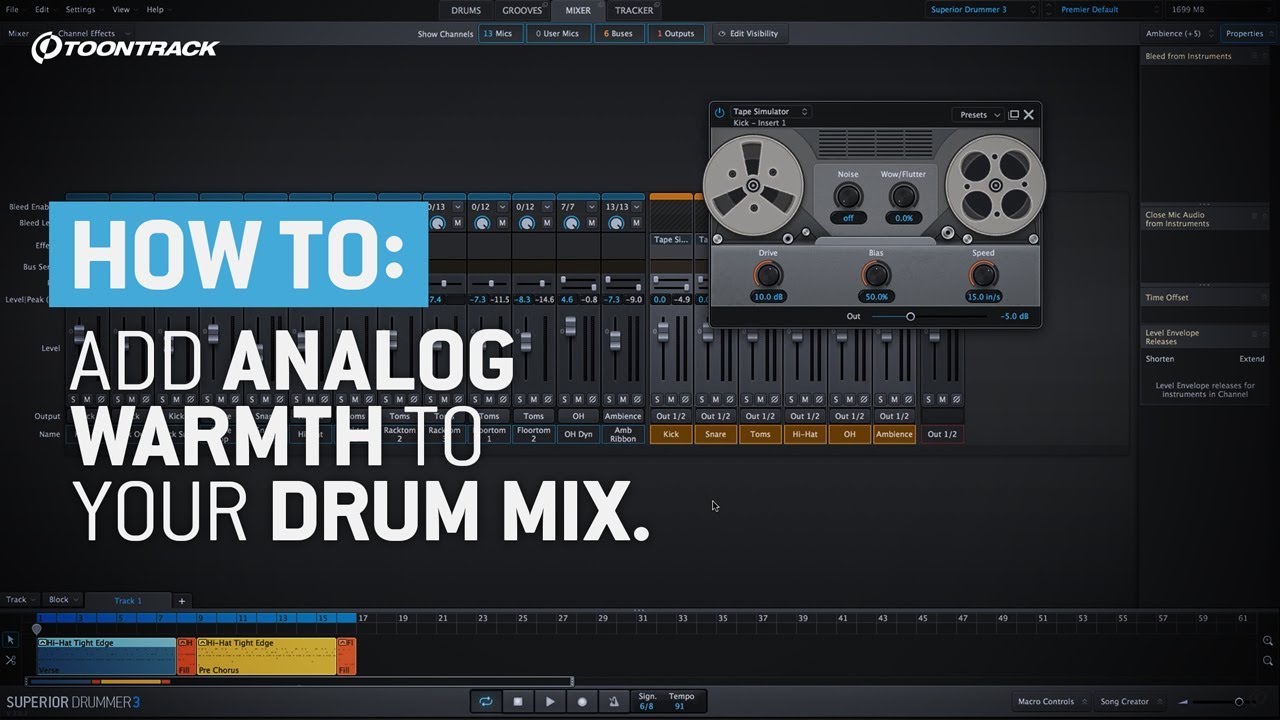The image size is (1280, 720).
Task: Click the master volume slider at bottom right
Action: [1239, 702]
